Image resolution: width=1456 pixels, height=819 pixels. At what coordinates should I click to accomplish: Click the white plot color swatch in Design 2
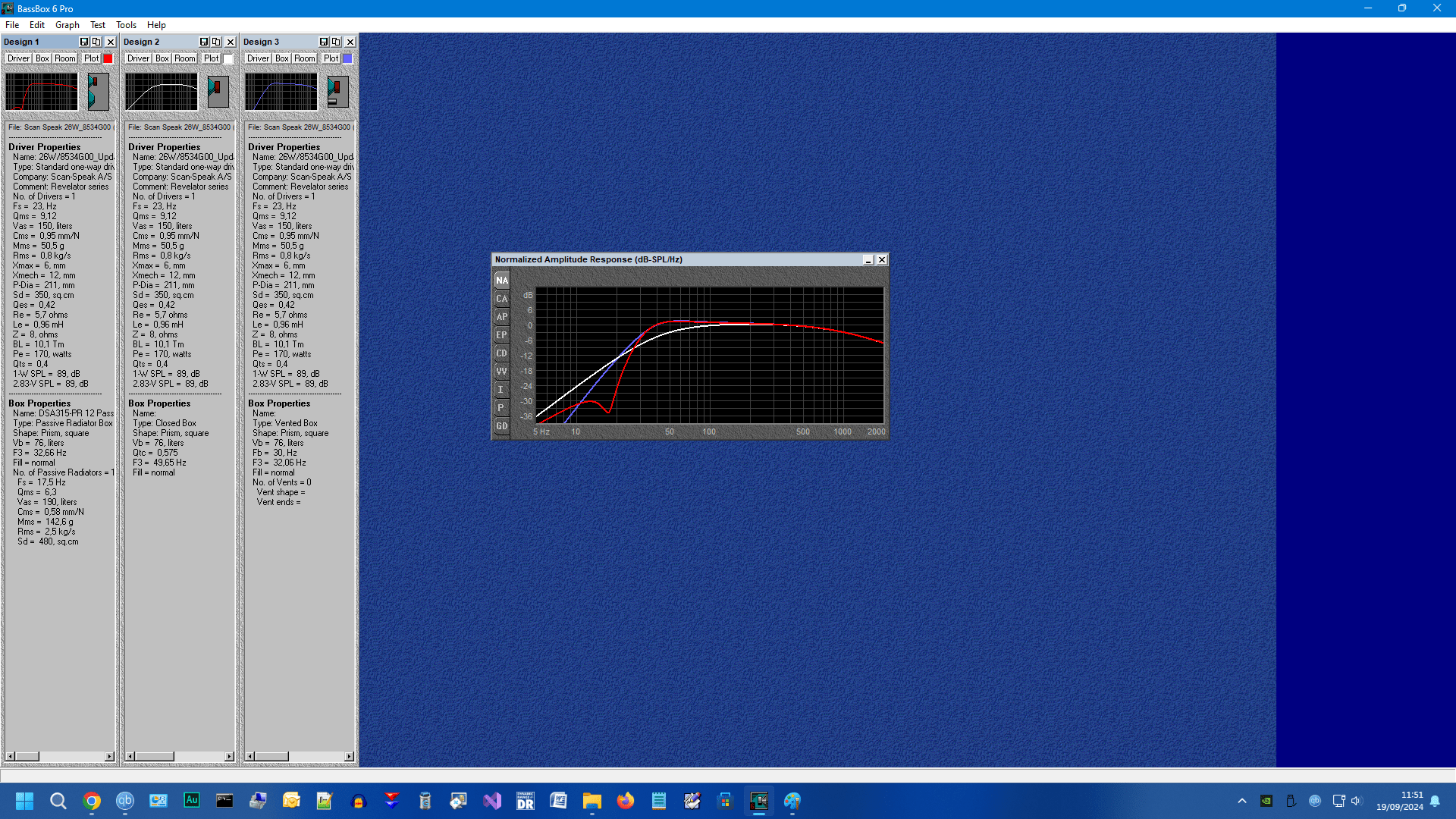coord(227,58)
